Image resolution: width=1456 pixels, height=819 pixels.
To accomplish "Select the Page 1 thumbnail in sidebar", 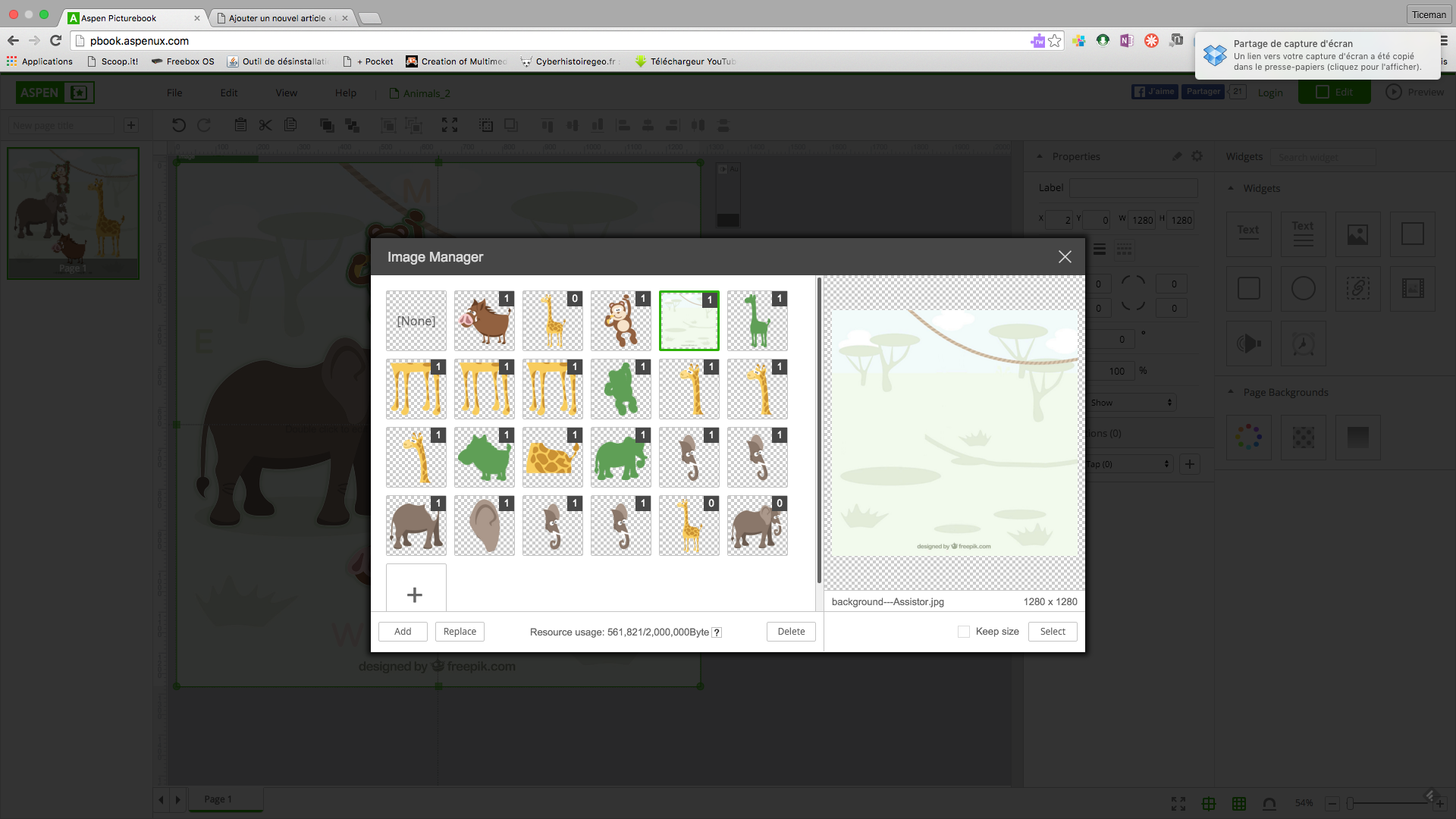I will pos(73,213).
